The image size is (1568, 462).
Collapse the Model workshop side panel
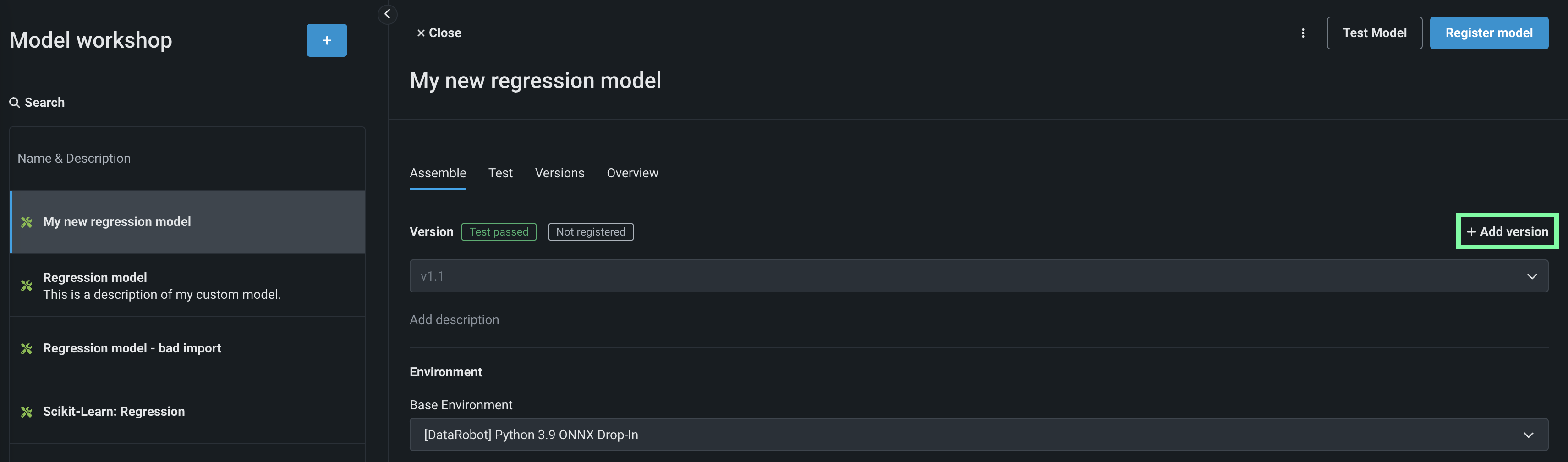point(387,14)
